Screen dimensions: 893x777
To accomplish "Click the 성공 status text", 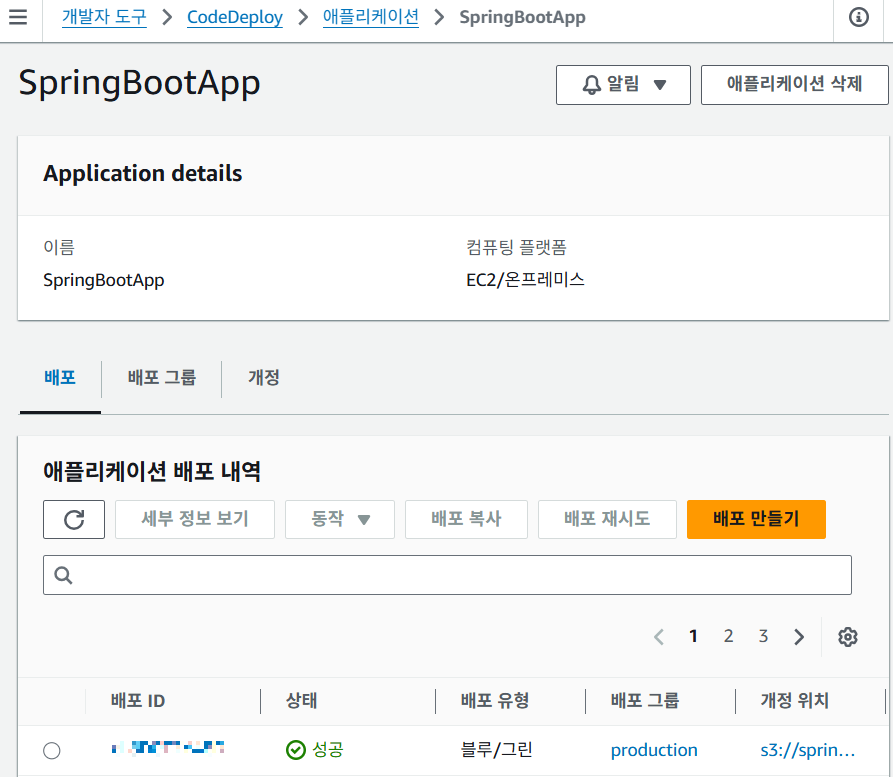I will click(x=327, y=750).
